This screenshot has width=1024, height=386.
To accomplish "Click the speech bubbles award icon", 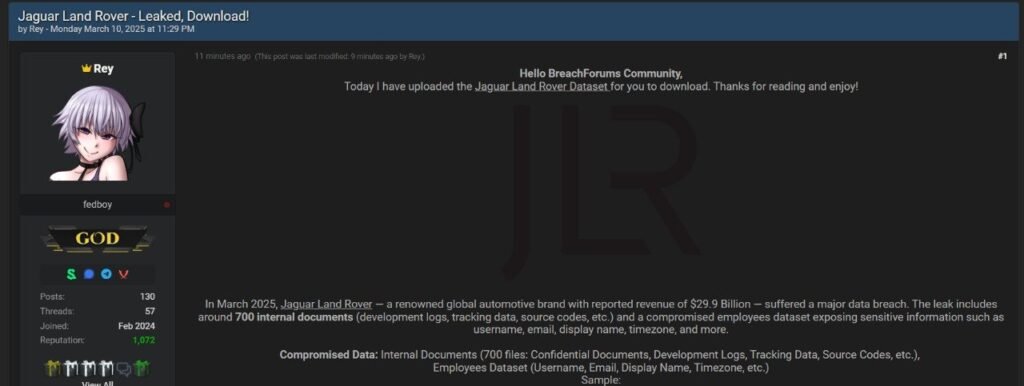I will click(x=124, y=369).
